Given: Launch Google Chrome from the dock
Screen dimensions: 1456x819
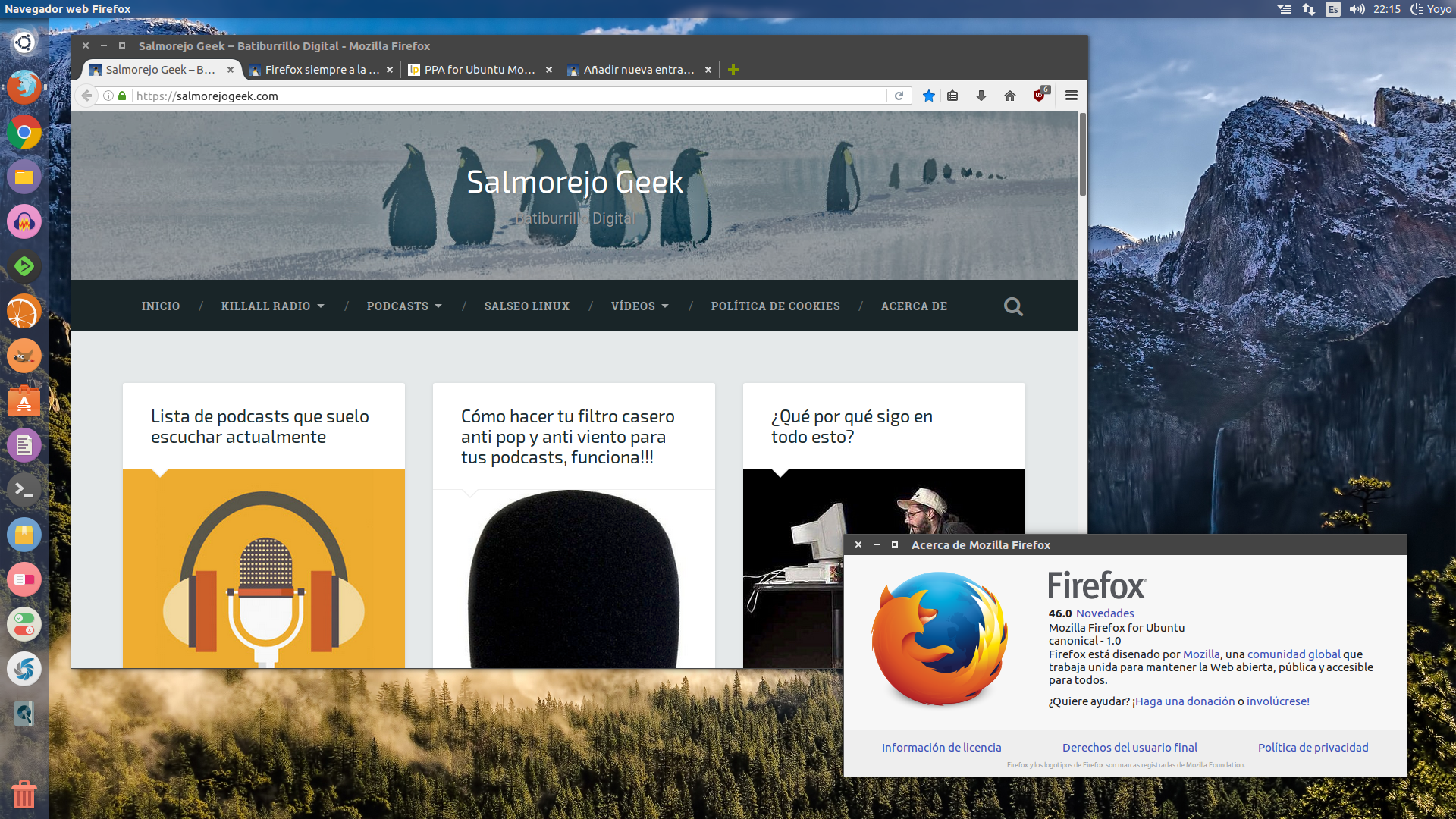Looking at the screenshot, I should pos(24,132).
